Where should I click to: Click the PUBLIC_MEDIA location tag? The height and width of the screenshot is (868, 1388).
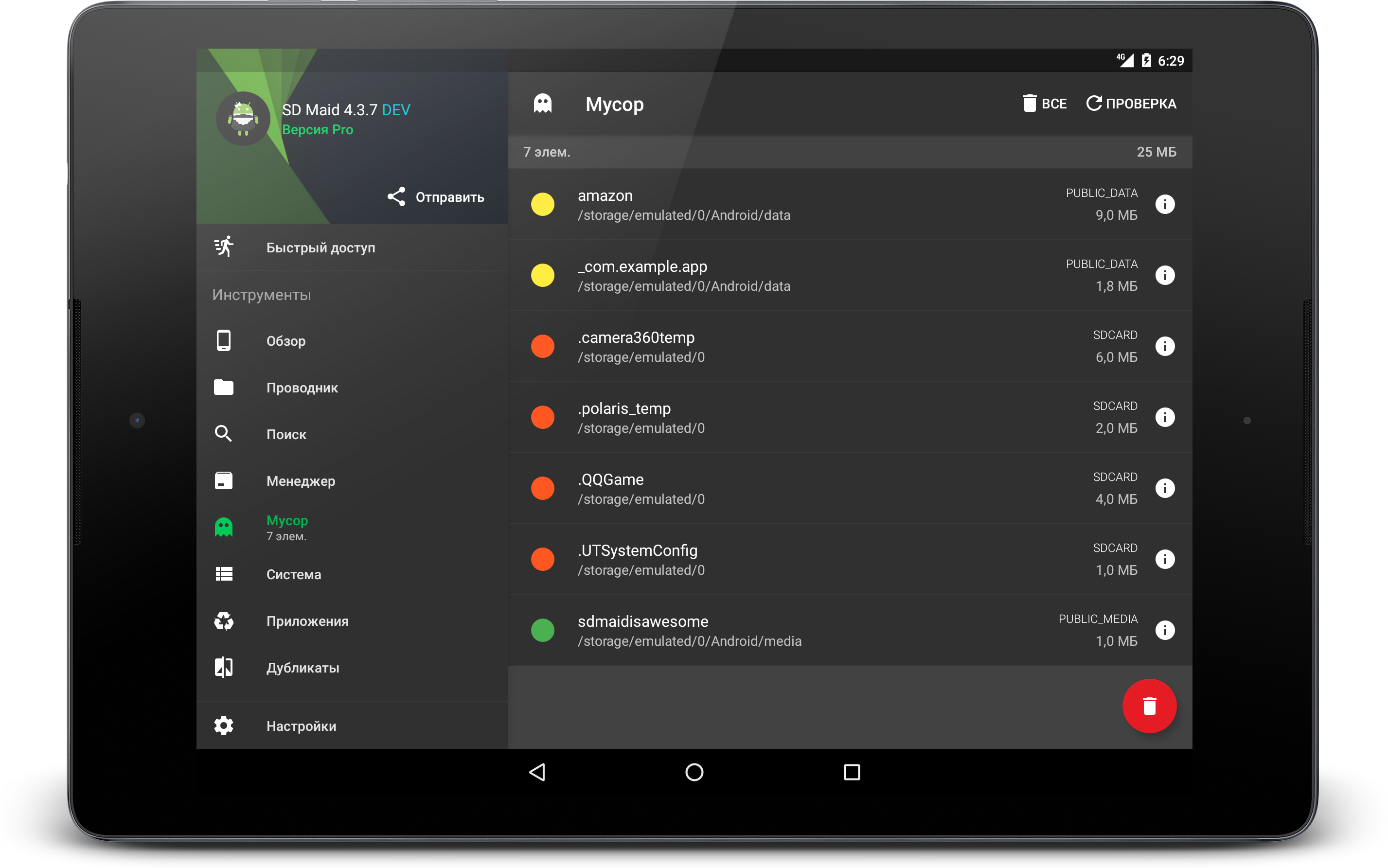(x=1098, y=619)
